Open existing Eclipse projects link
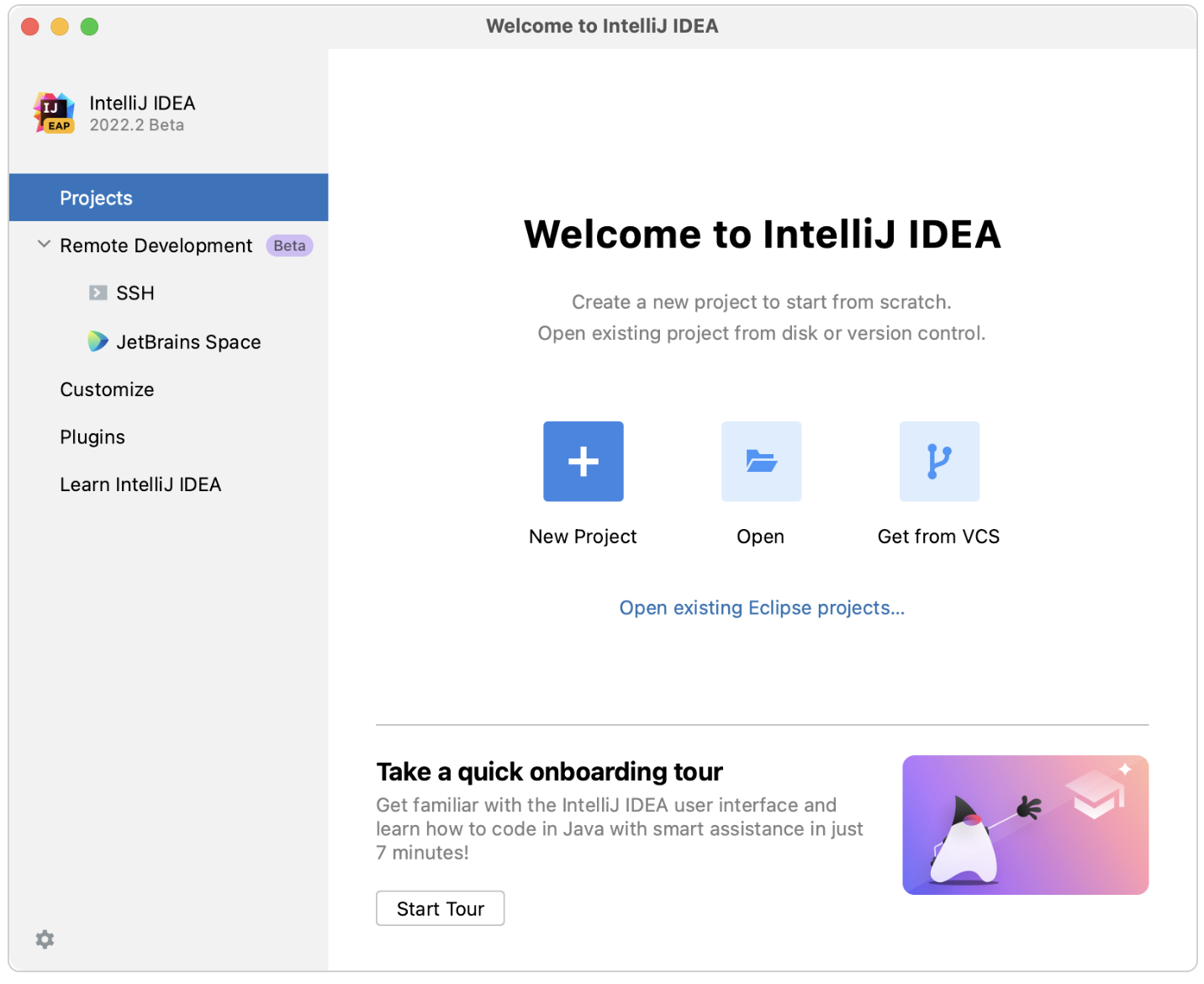Viewport: 1204px width, 984px height. (x=762, y=607)
